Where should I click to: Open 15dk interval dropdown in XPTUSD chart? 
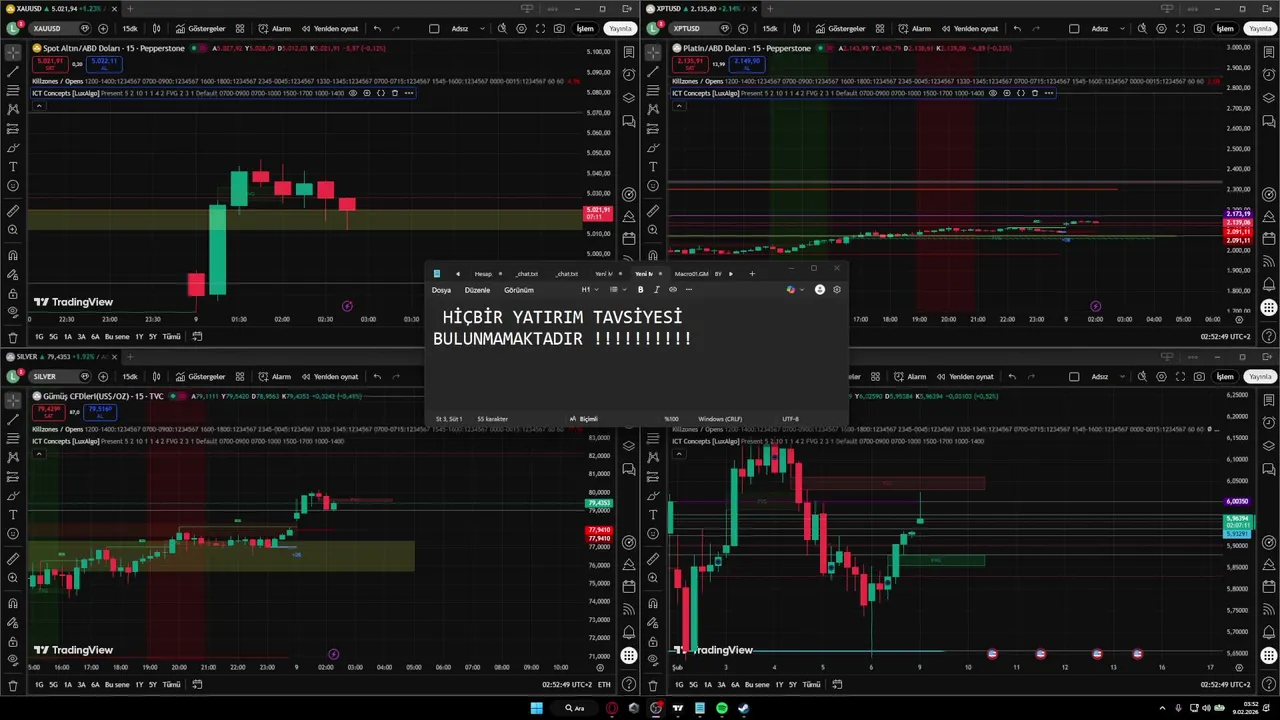pyautogui.click(x=770, y=29)
